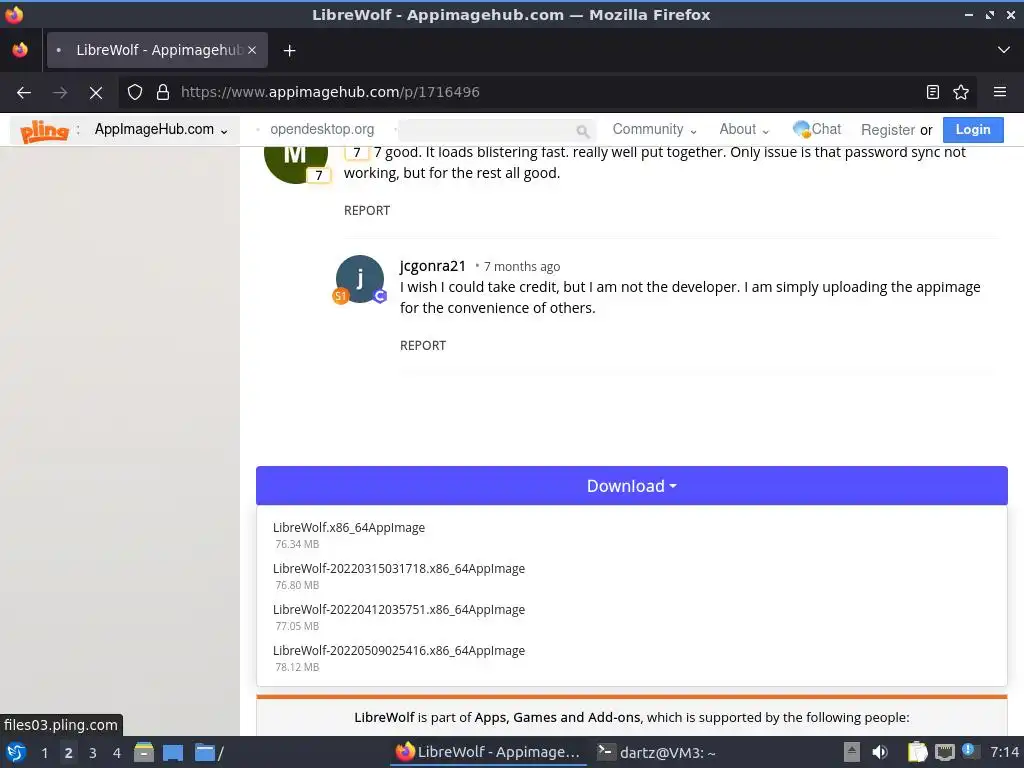Image resolution: width=1024 pixels, height=768 pixels.
Task: Click the show desktop taskbar icon
Action: coord(173,752)
